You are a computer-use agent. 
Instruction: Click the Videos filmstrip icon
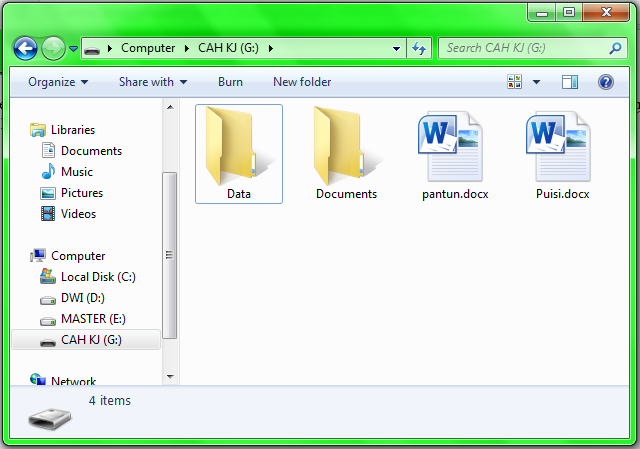coord(48,213)
